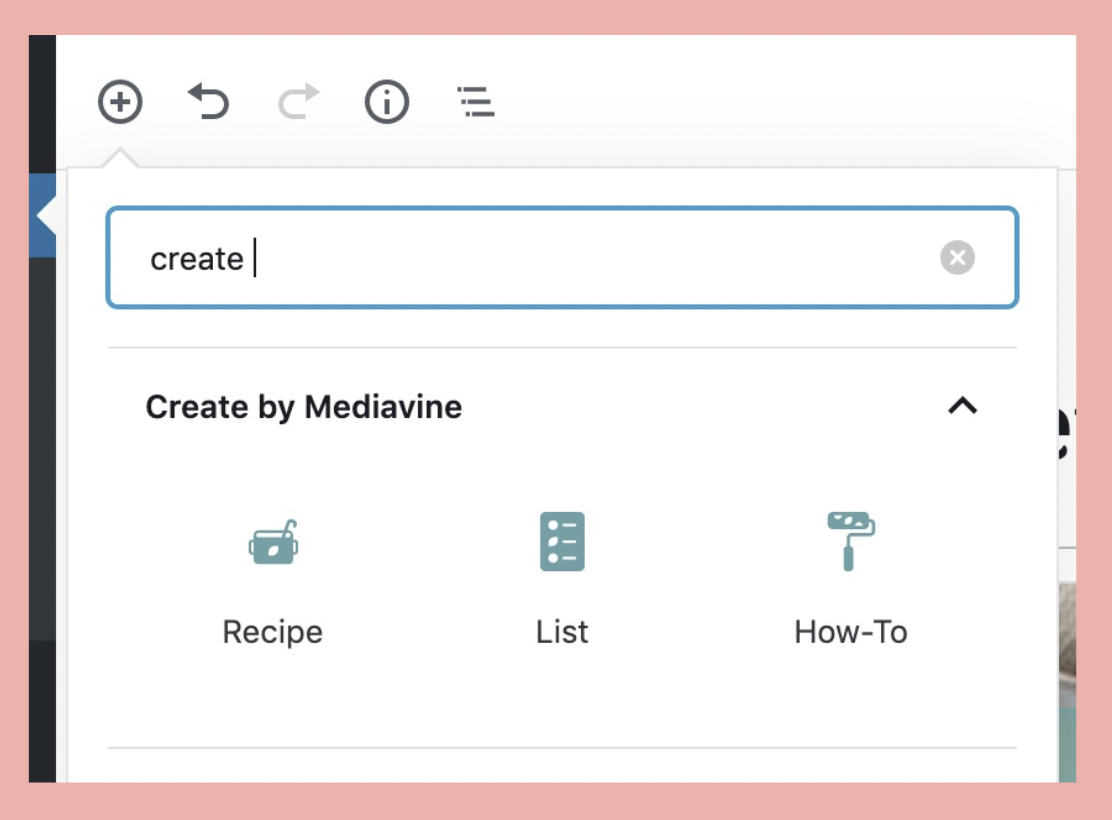Viewport: 1112px width, 820px height.
Task: Click the Recipe label text
Action: coord(272,632)
